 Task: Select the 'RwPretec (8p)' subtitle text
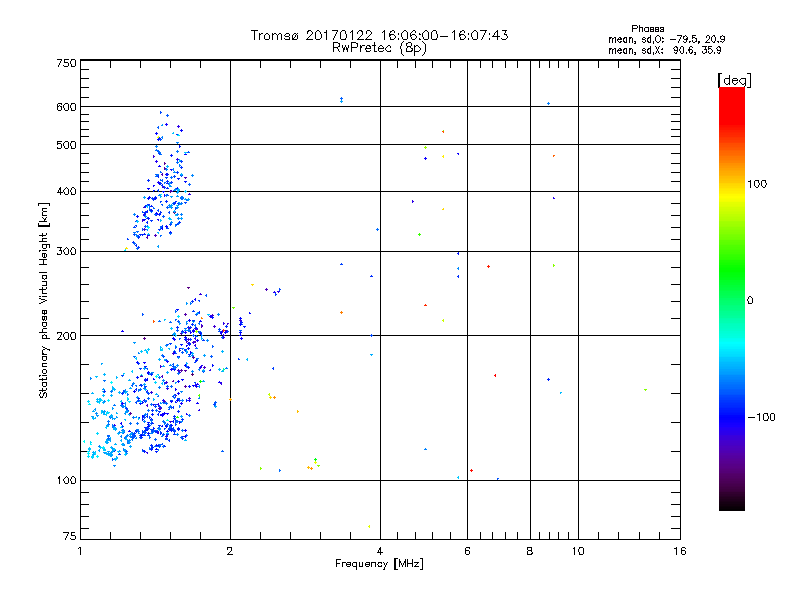pos(379,48)
